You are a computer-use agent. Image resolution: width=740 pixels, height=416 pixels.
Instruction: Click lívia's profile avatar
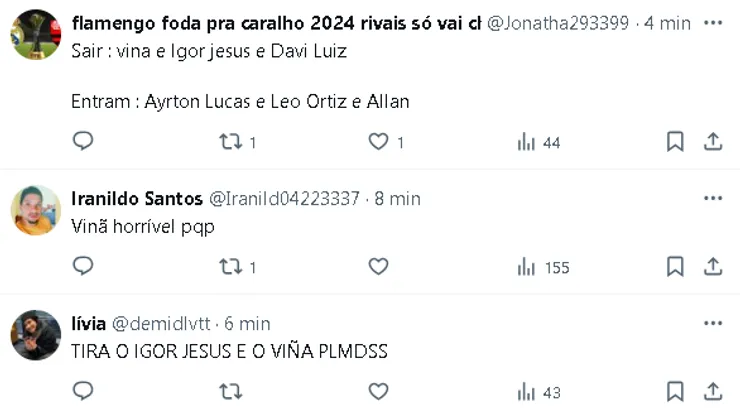36,335
